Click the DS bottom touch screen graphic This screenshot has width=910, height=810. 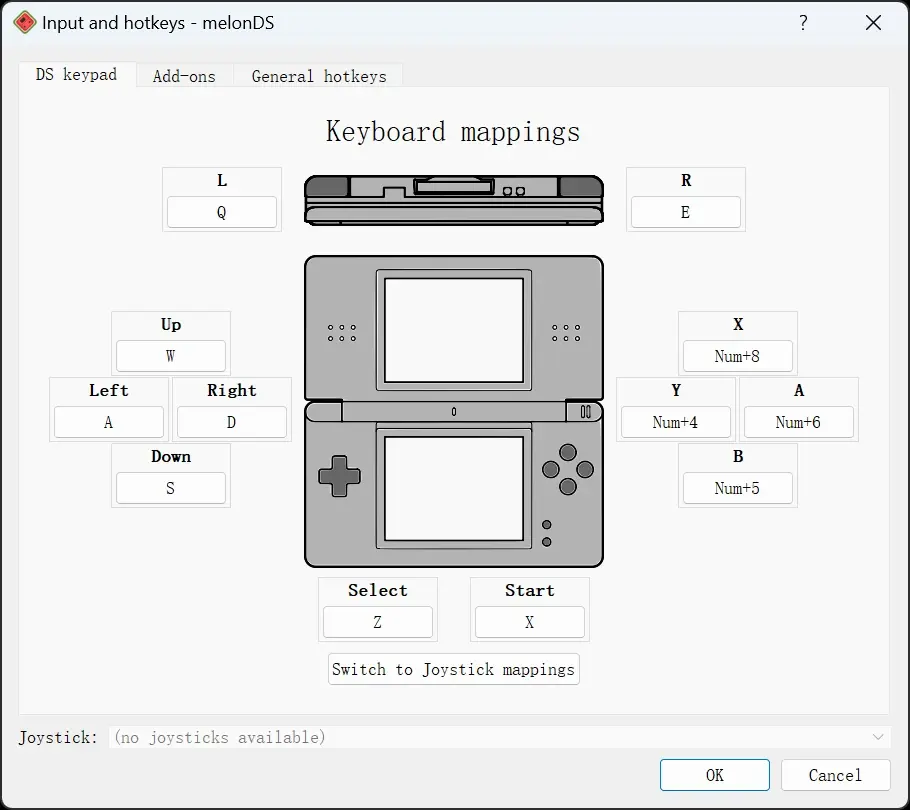coord(454,489)
